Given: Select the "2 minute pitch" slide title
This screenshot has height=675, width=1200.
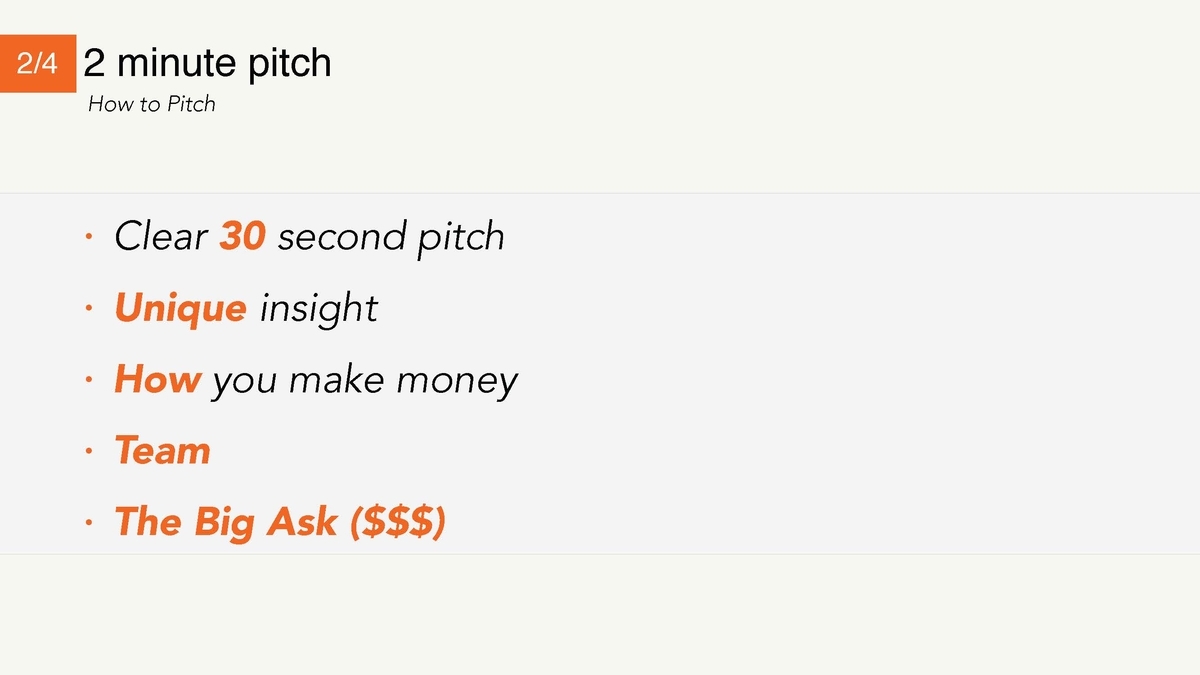Looking at the screenshot, I should click(208, 63).
